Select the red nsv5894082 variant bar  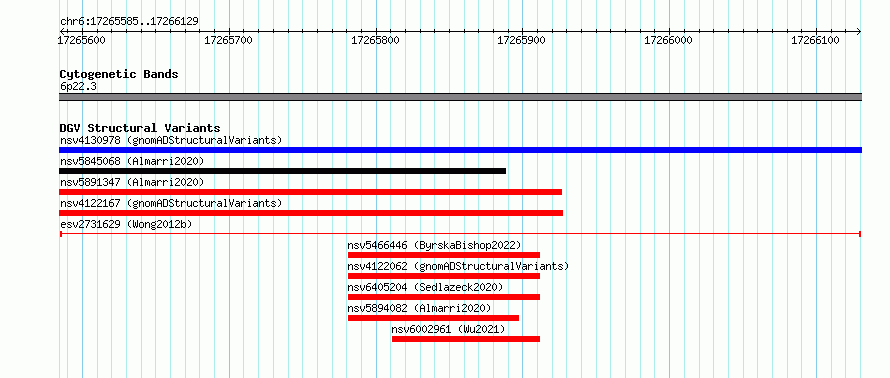coord(434,318)
